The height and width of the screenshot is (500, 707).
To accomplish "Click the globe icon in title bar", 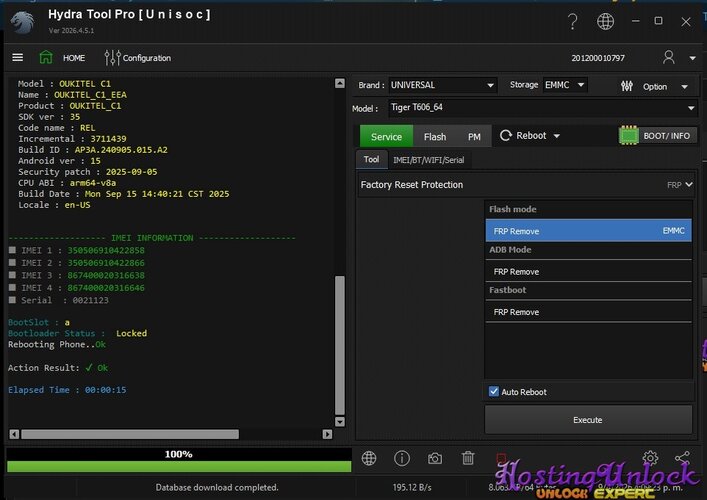I will [x=605, y=21].
